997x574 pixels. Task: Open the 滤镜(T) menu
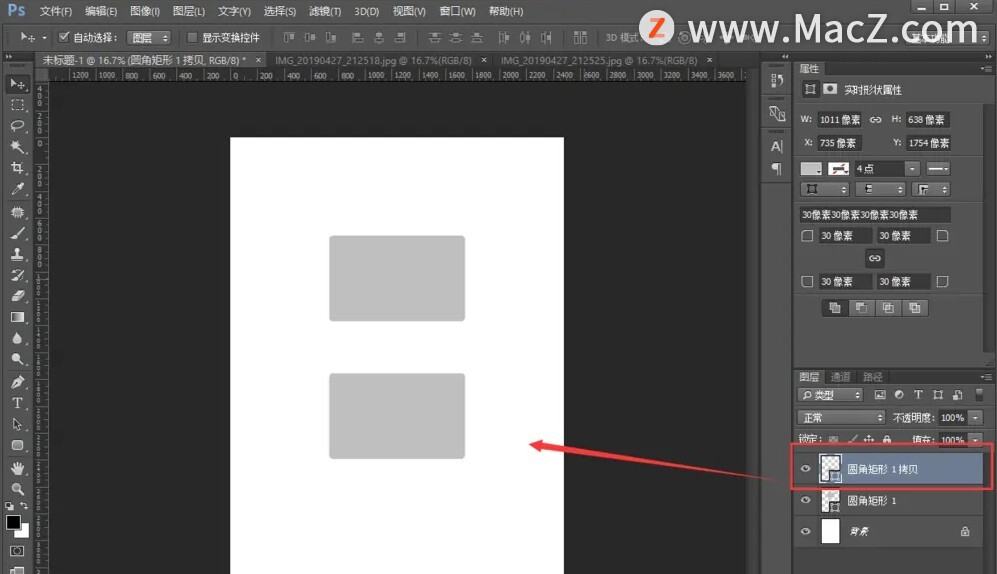coord(324,12)
